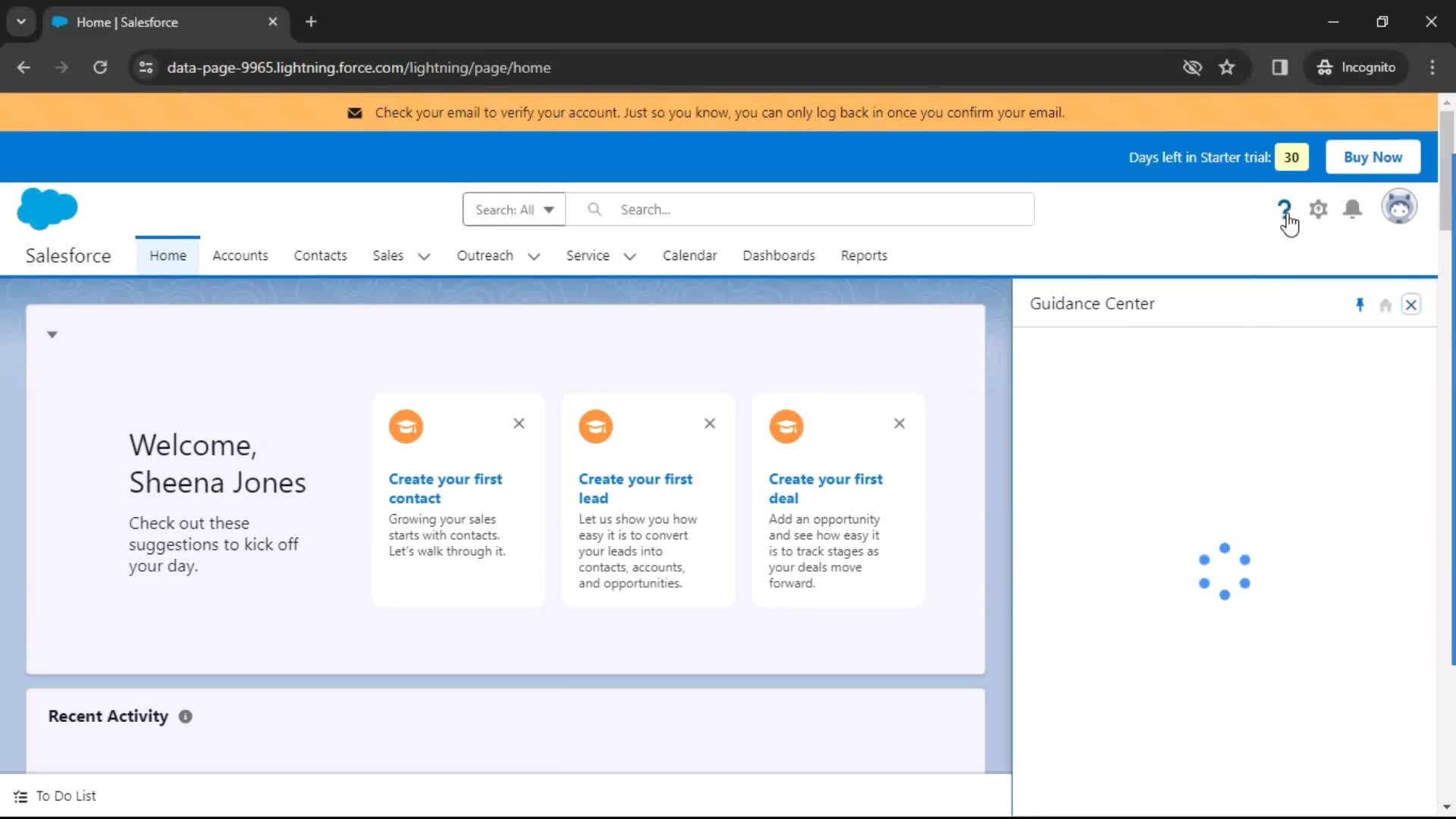Go back in browser history
Image resolution: width=1456 pixels, height=819 pixels.
coord(24,67)
